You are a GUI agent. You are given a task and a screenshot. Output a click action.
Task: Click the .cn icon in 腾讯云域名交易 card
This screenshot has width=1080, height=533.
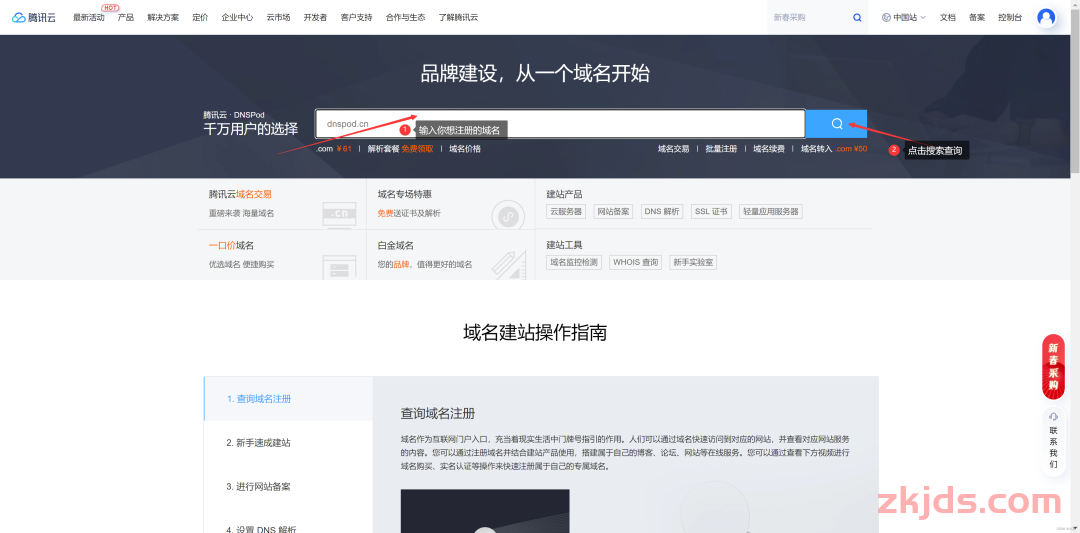click(x=339, y=214)
